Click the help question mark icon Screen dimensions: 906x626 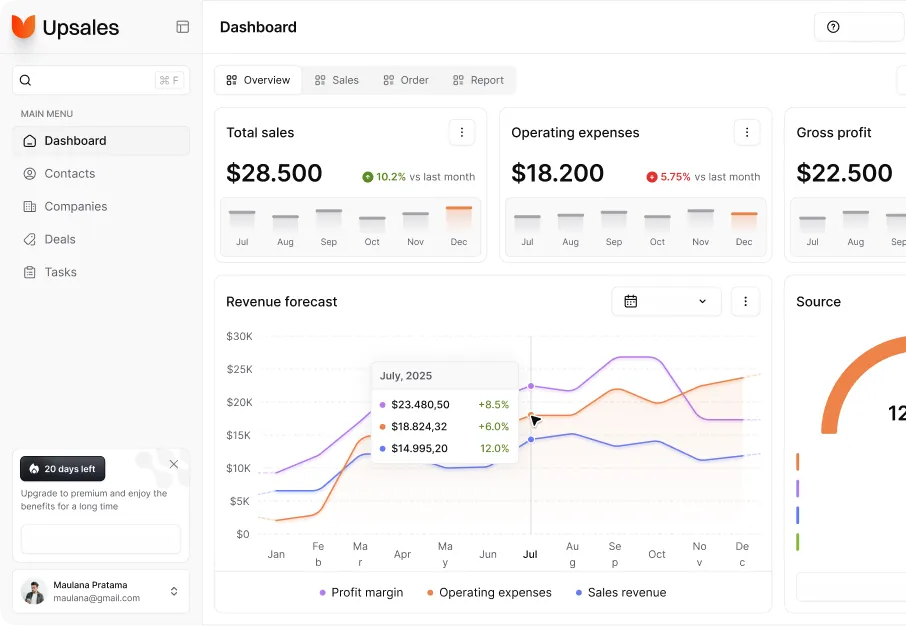[x=834, y=27]
